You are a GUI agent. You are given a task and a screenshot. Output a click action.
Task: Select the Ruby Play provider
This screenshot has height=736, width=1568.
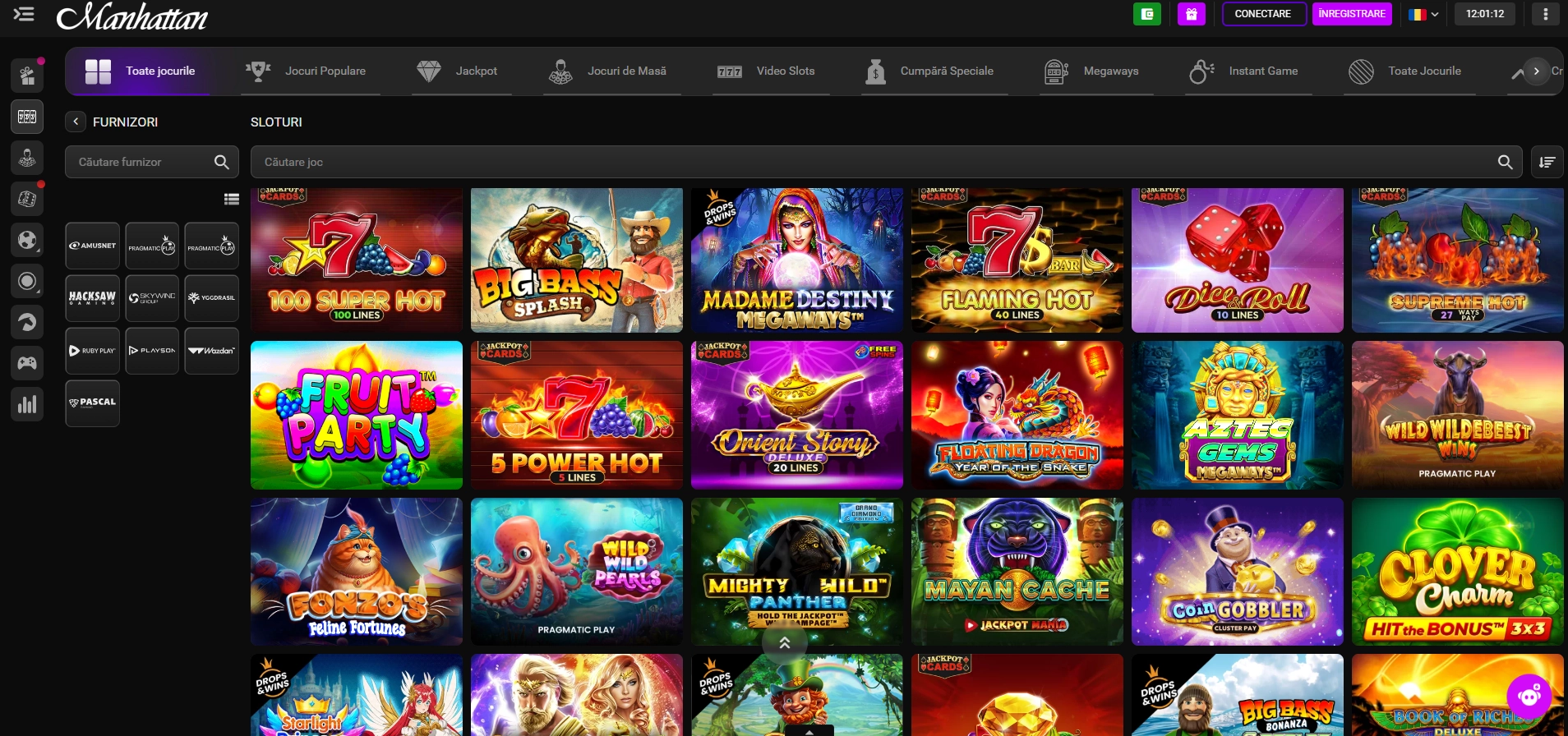pos(93,351)
